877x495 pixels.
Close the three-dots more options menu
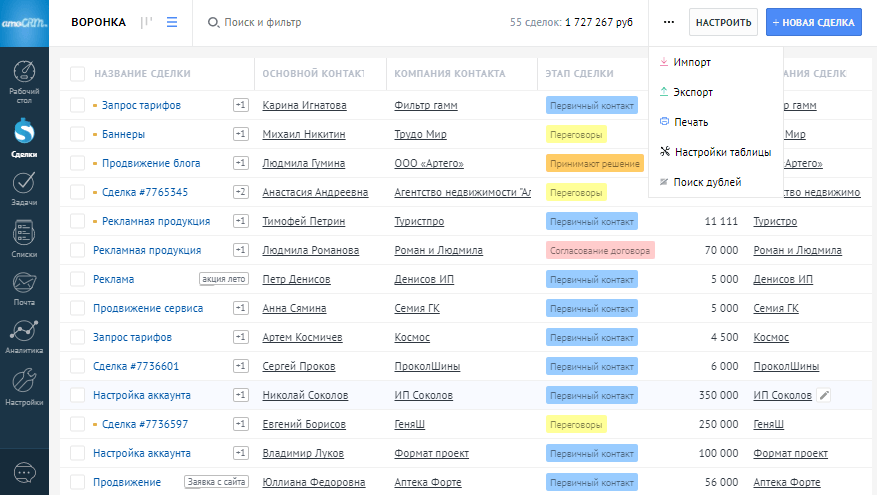668,22
